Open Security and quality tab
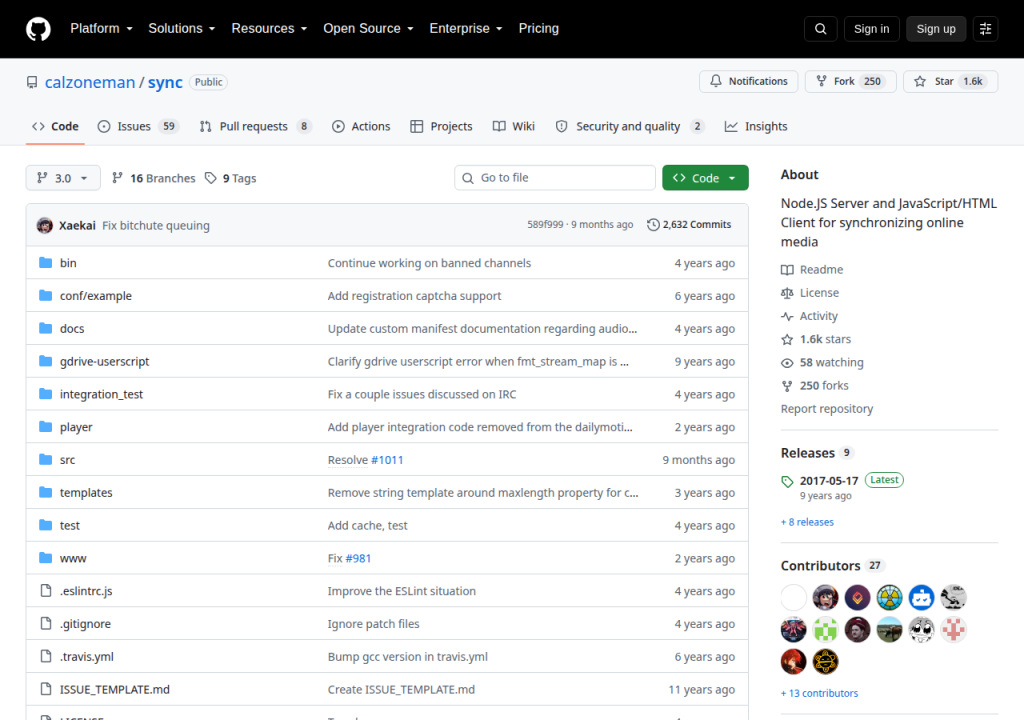 pyautogui.click(x=630, y=126)
